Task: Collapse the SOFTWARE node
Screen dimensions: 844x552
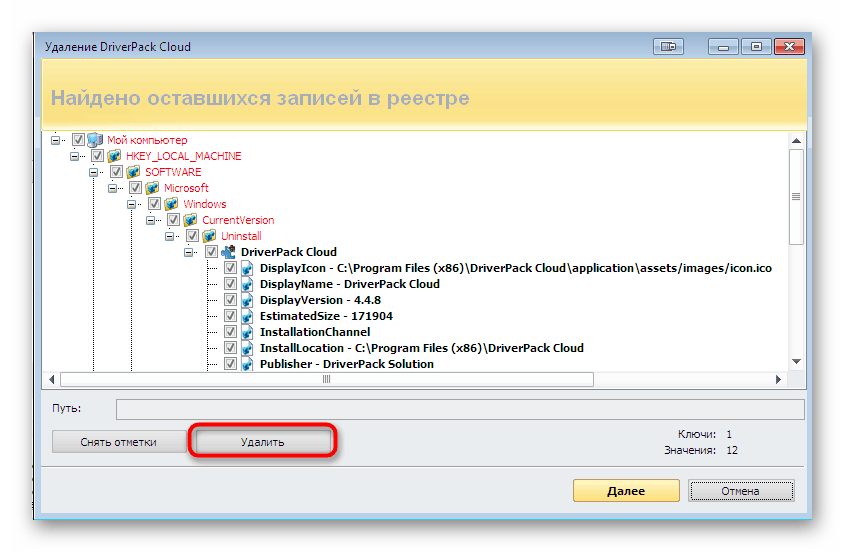Action: coord(93,173)
